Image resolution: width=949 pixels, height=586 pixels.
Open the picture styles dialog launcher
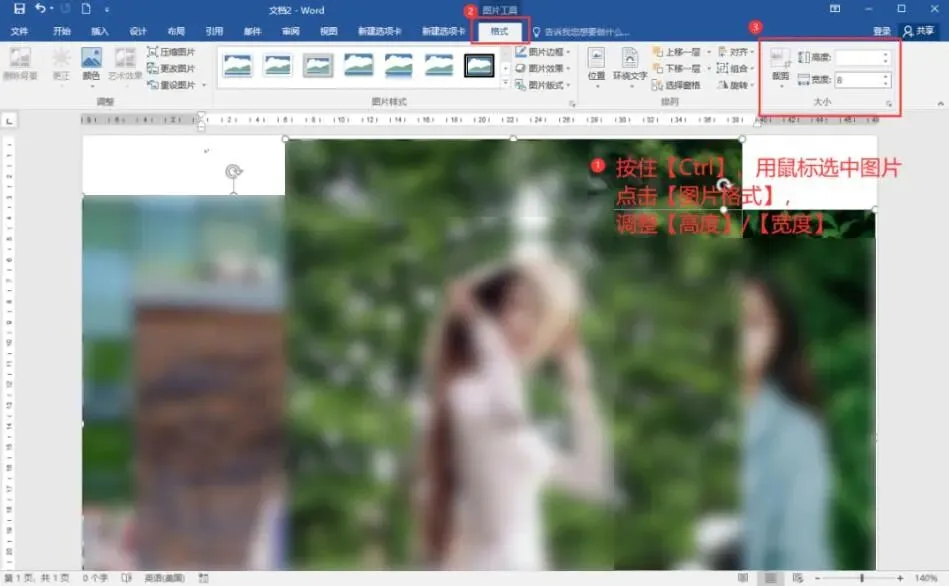point(572,104)
